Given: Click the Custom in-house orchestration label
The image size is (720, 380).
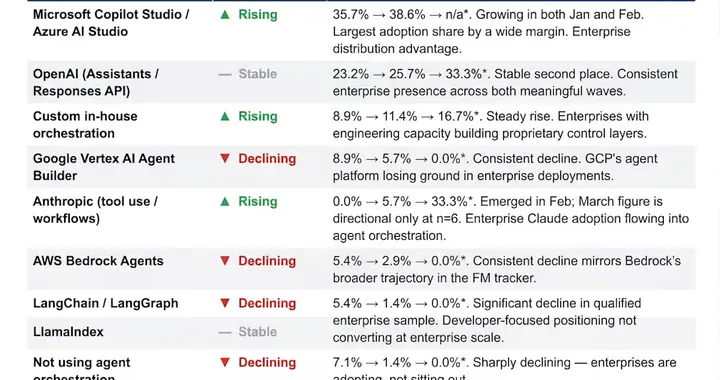Looking at the screenshot, I should pyautogui.click(x=85, y=125).
